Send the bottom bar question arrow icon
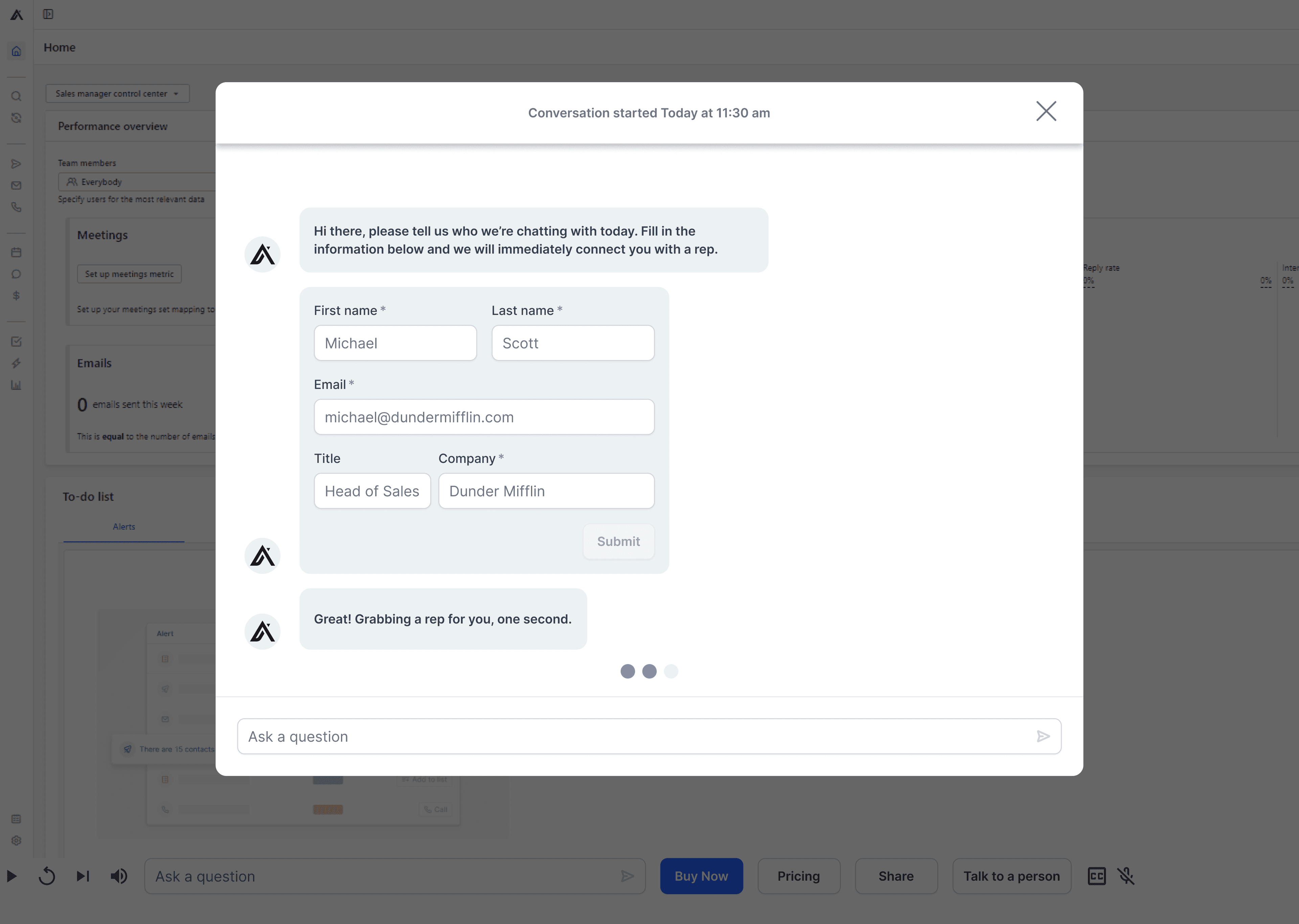Image resolution: width=1299 pixels, height=924 pixels. (627, 876)
